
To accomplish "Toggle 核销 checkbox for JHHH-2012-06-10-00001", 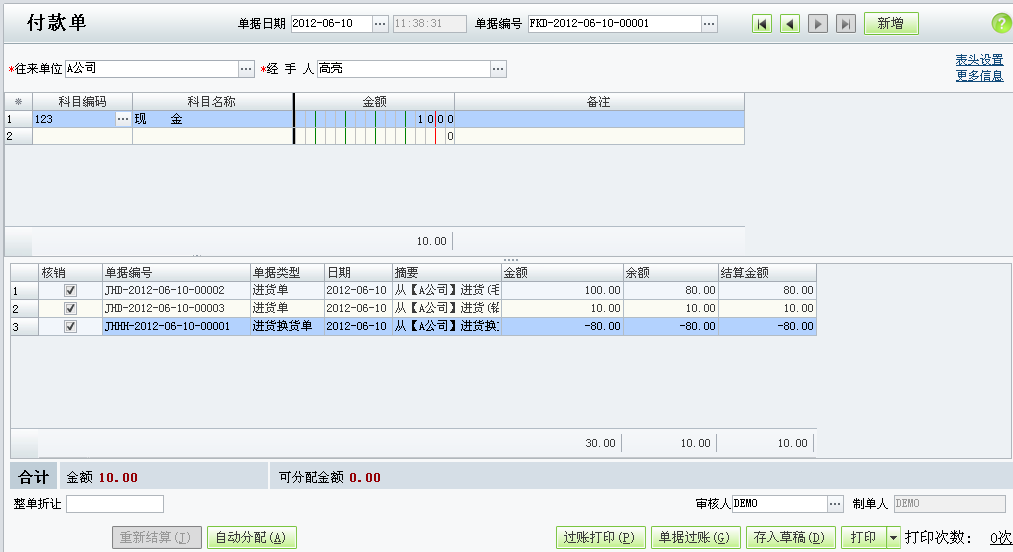I will pos(70,326).
